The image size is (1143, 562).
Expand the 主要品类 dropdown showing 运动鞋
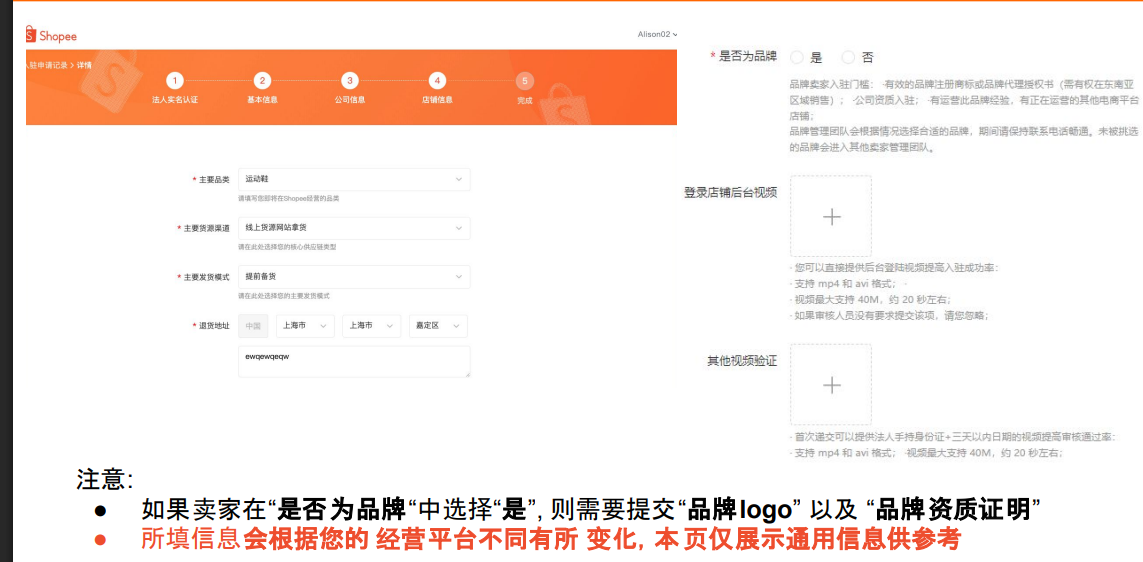(354, 179)
